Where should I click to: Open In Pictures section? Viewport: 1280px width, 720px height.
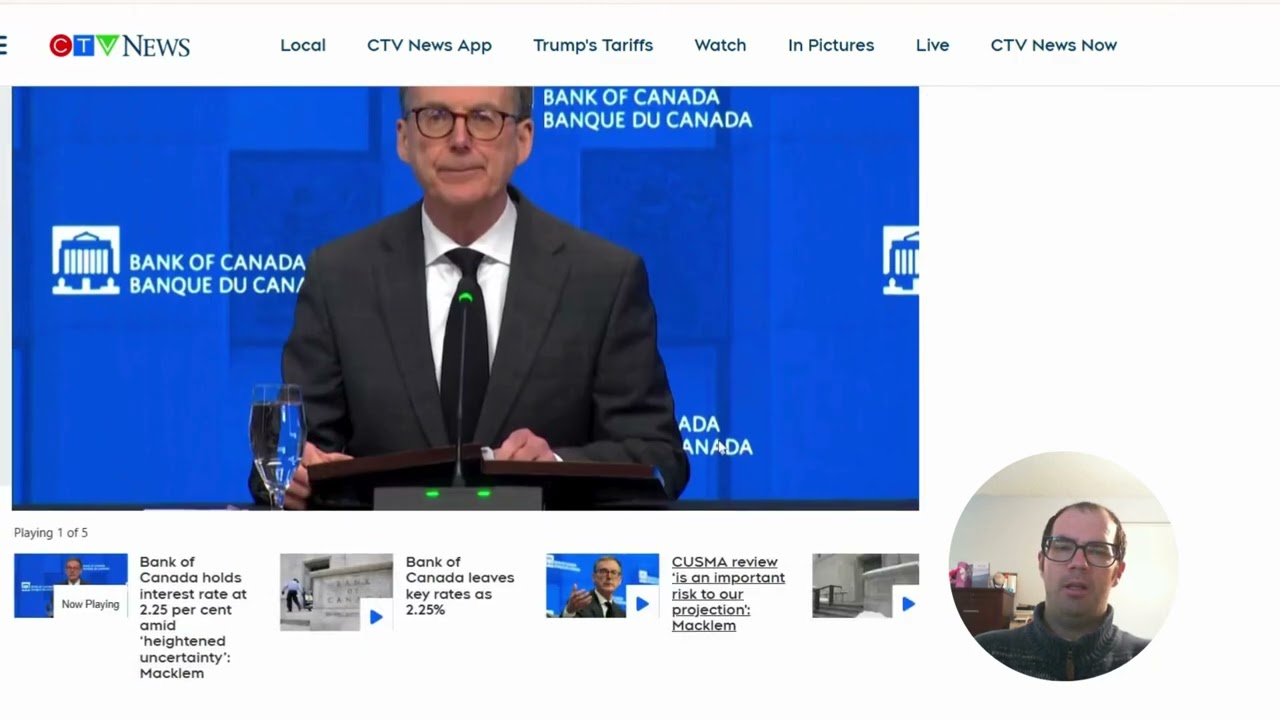pos(831,45)
